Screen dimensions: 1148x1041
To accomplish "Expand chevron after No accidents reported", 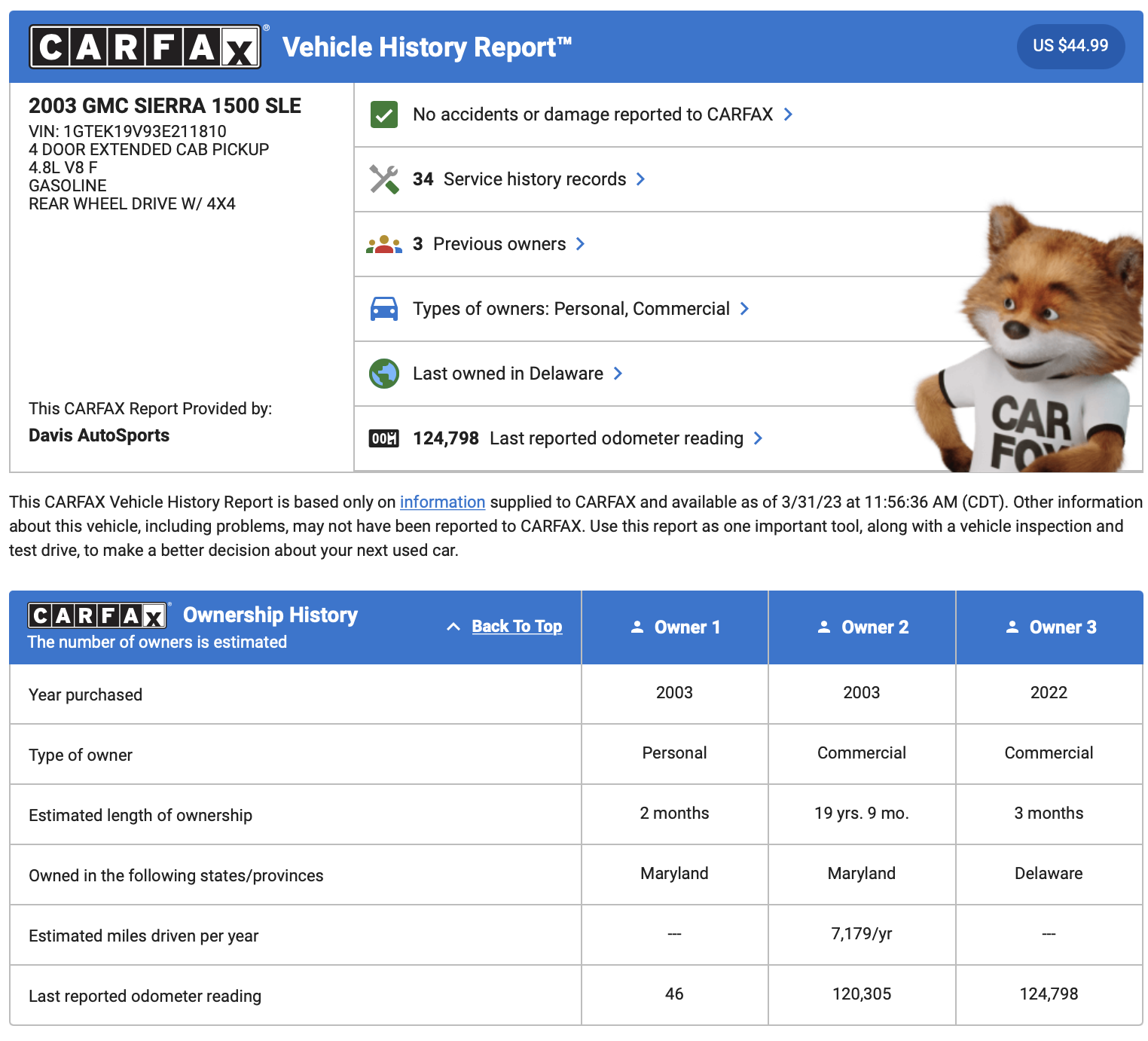I will [788, 114].
